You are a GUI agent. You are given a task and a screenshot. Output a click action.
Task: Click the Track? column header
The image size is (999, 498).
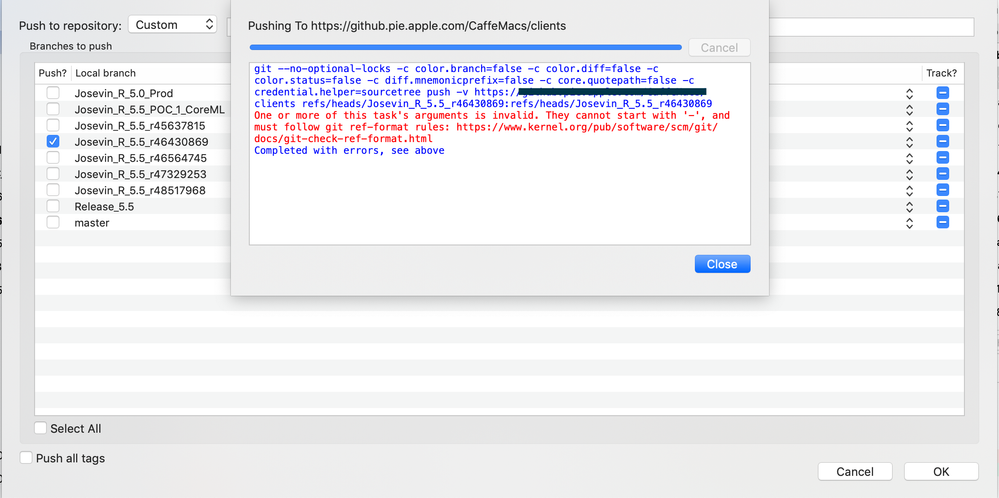click(942, 73)
